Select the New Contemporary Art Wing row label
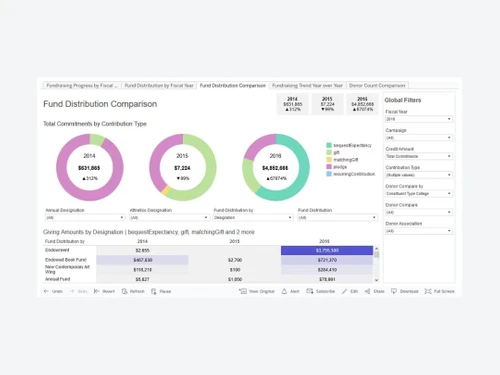The height and width of the screenshot is (375, 500). coord(67,269)
